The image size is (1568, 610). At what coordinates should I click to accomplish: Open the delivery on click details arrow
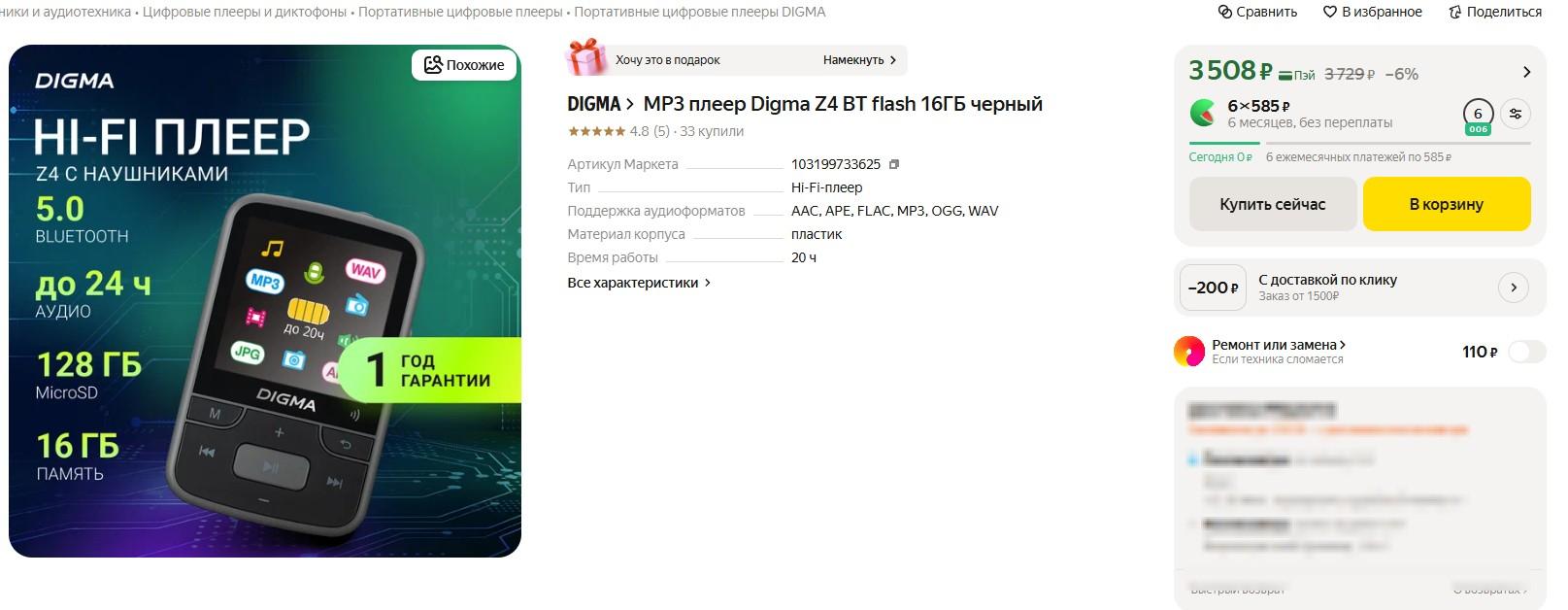pyautogui.click(x=1514, y=288)
